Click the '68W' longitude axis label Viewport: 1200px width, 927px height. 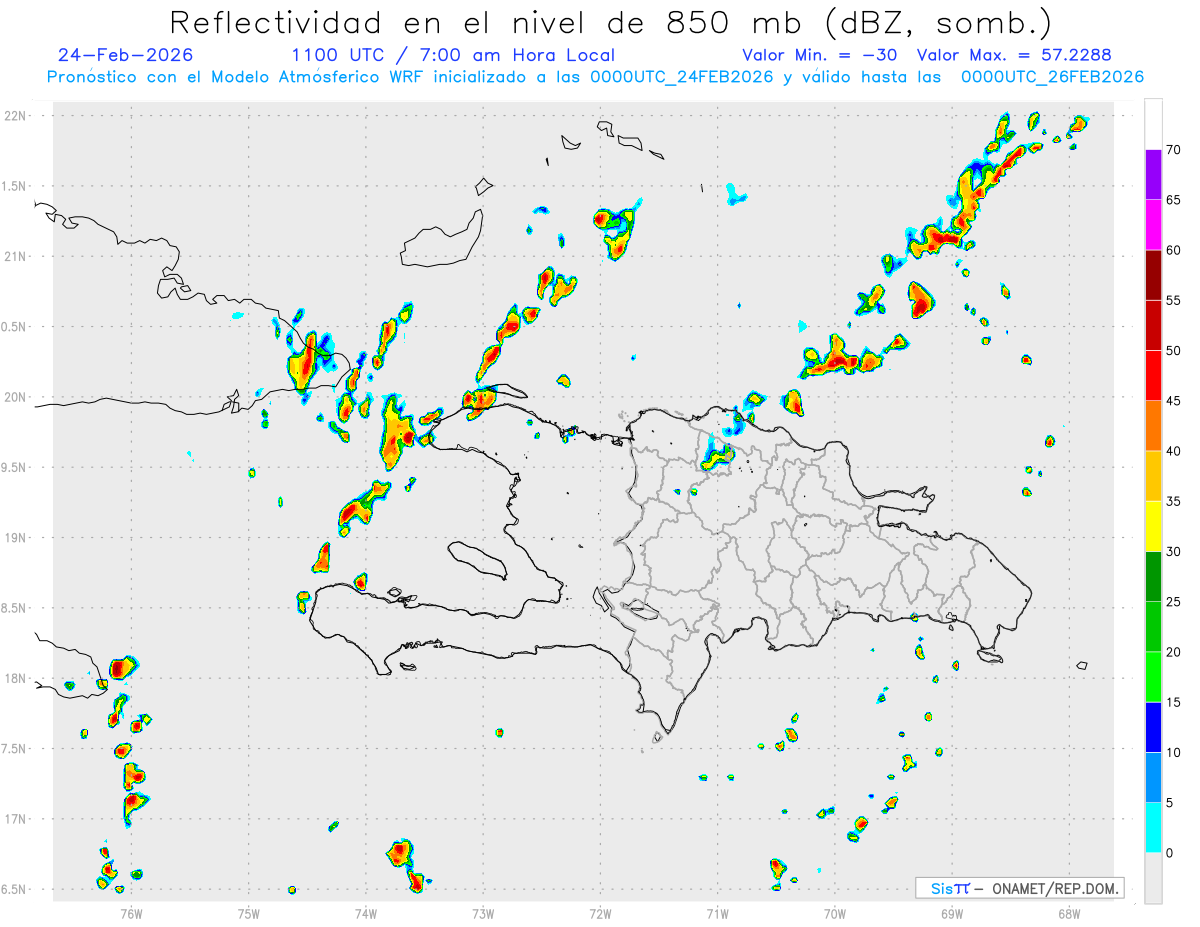[x=1069, y=913]
